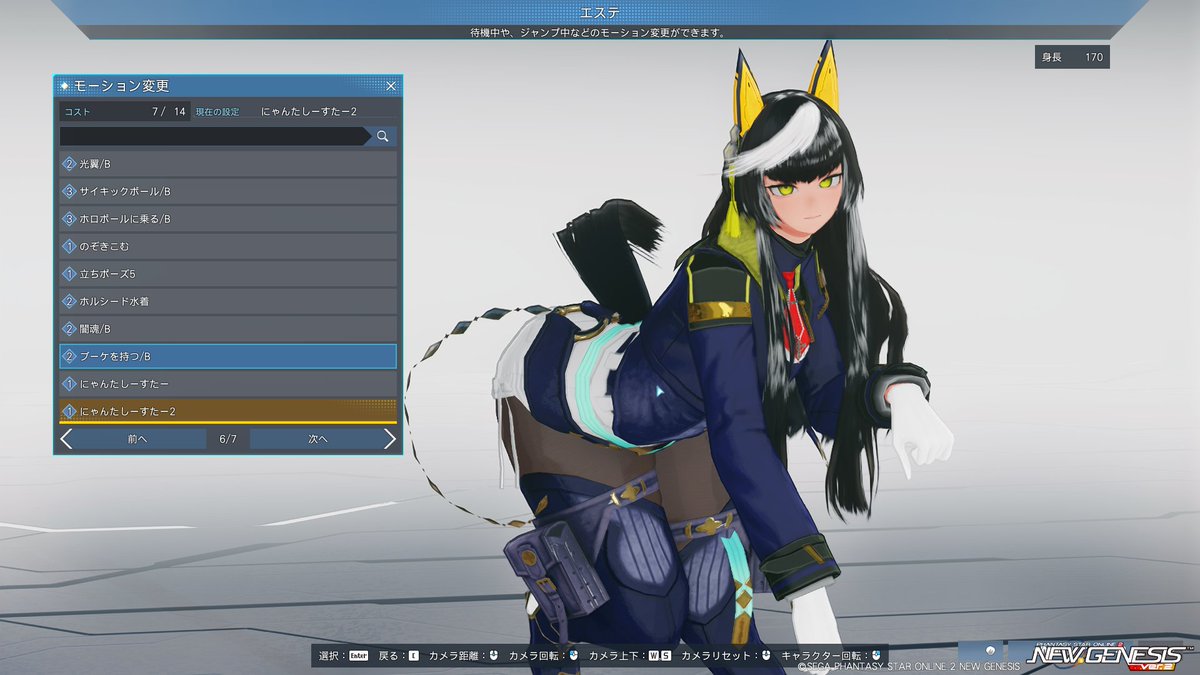Click the 6/7 page indicator

click(x=227, y=439)
